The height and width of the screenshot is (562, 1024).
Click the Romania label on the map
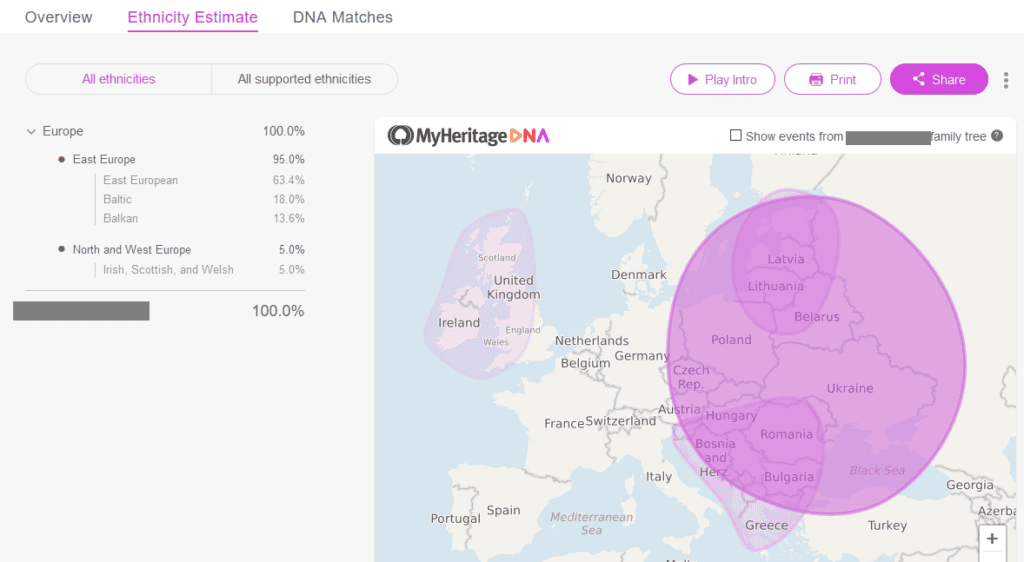786,434
